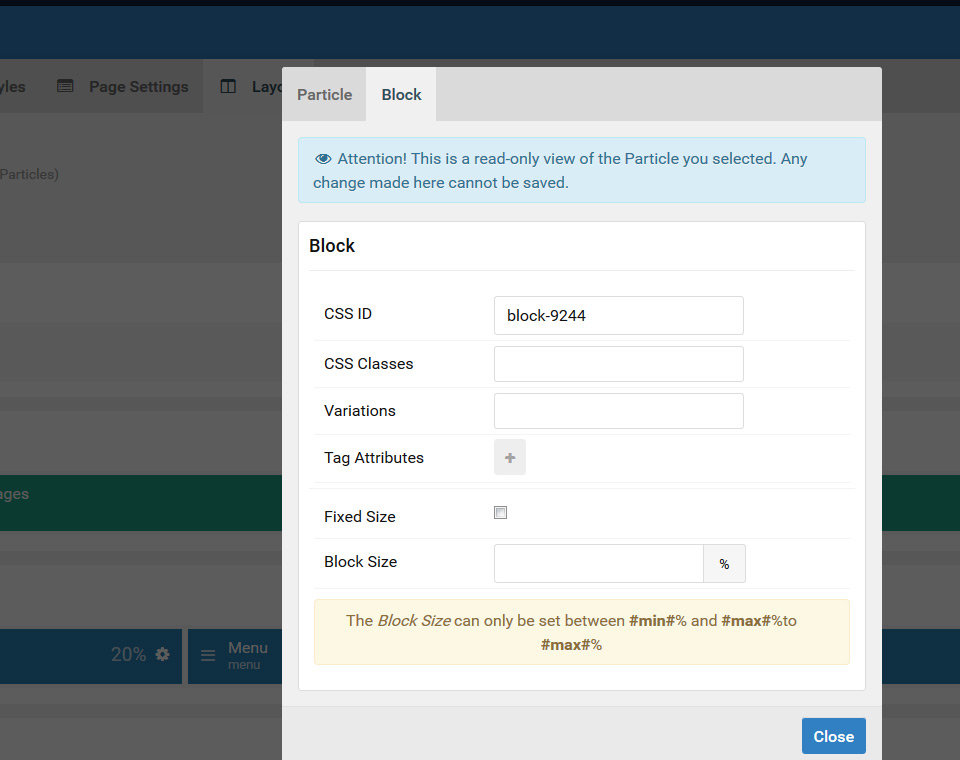This screenshot has height=760, width=960.
Task: Click the Block Size input field
Action: click(x=599, y=563)
